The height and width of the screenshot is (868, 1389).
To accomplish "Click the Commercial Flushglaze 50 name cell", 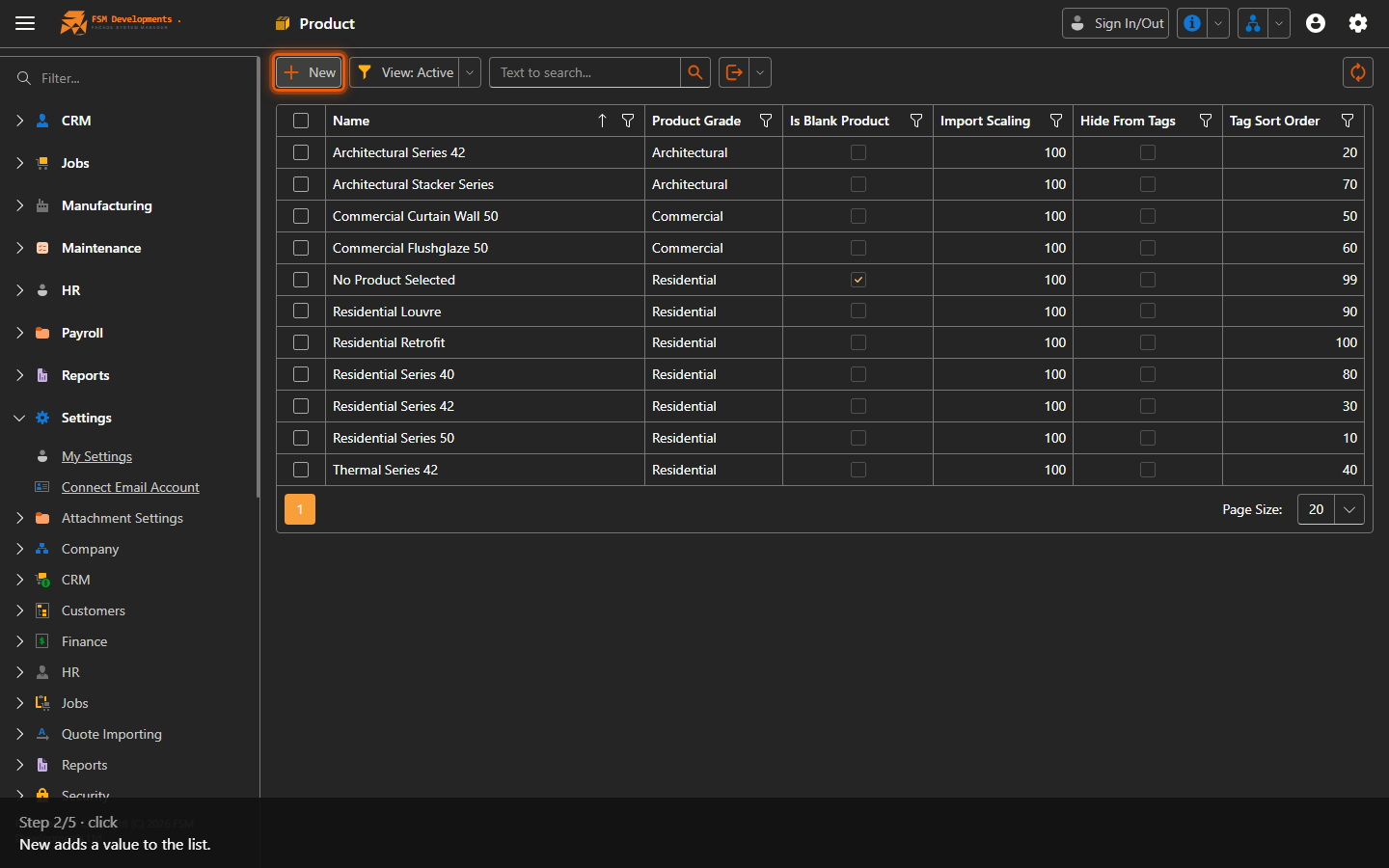I will tap(485, 248).
